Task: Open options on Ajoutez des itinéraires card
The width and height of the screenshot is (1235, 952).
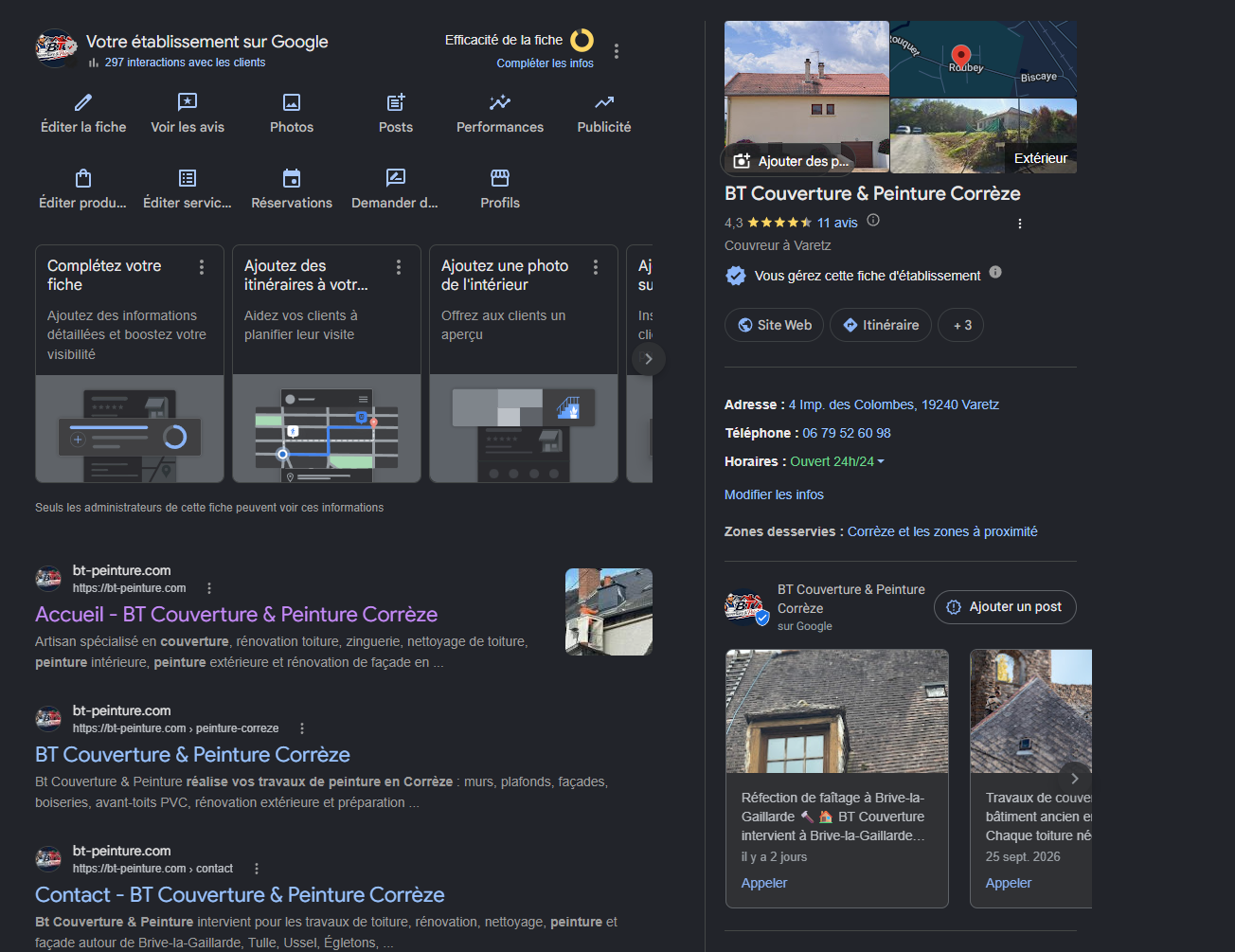Action: tap(399, 267)
